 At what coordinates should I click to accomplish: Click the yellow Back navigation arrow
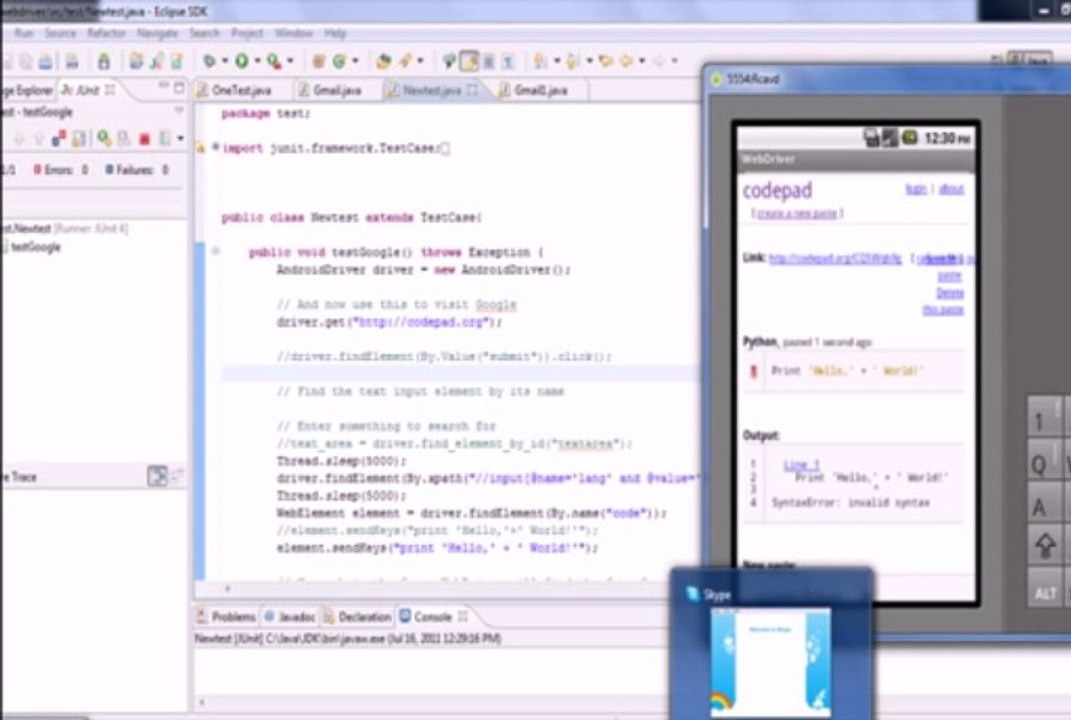pos(626,61)
